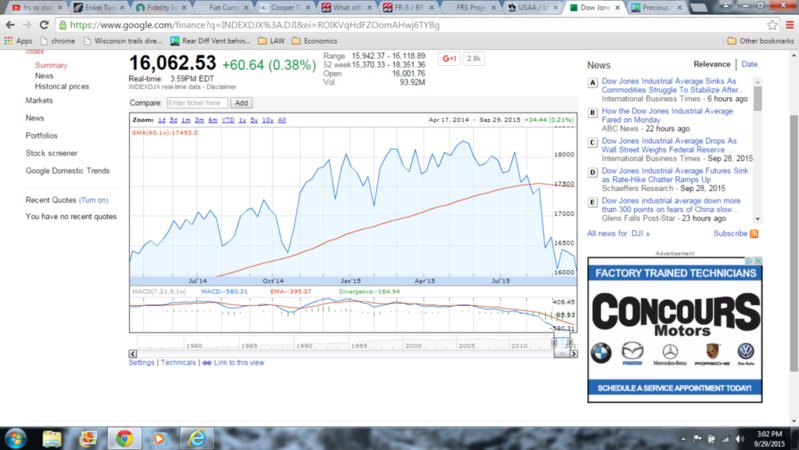Set chart zoom to 1d
The width and height of the screenshot is (799, 450).
coord(162,120)
